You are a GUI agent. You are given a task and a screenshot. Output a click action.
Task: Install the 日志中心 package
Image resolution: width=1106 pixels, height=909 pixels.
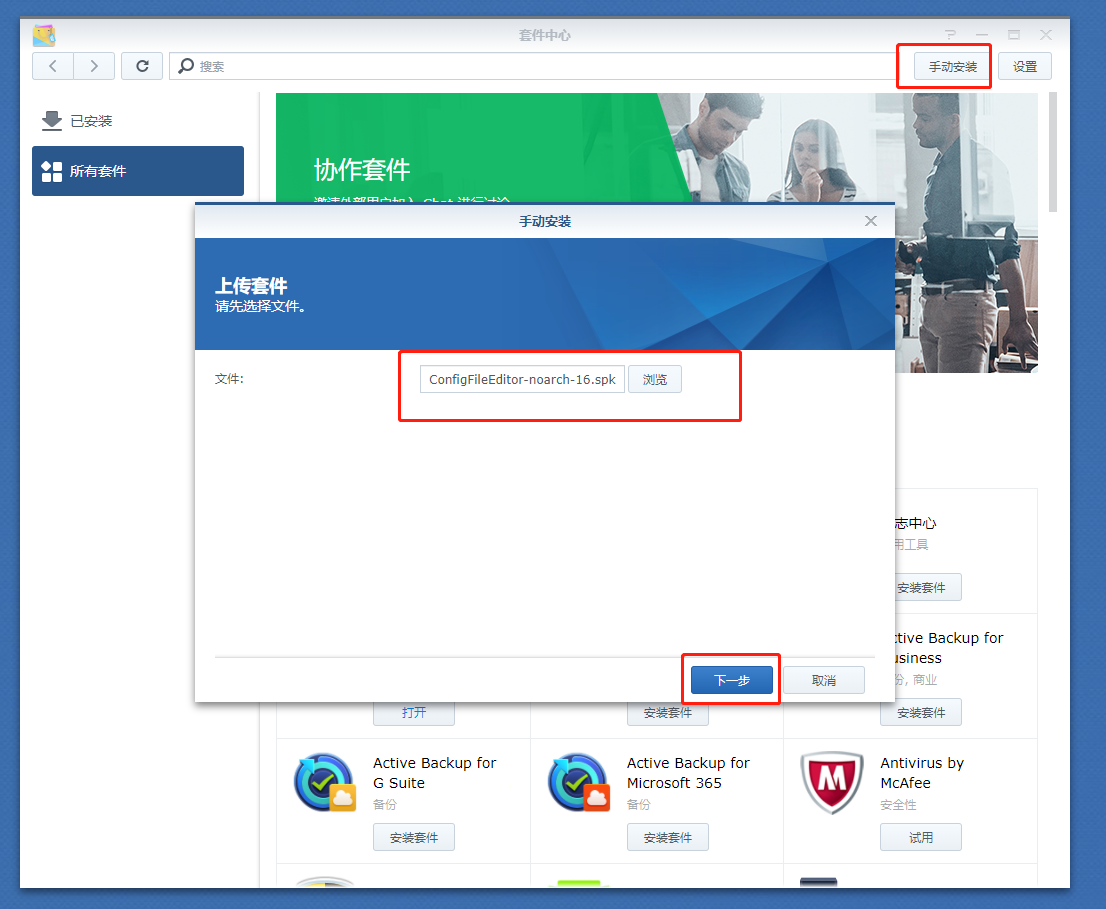[928, 587]
